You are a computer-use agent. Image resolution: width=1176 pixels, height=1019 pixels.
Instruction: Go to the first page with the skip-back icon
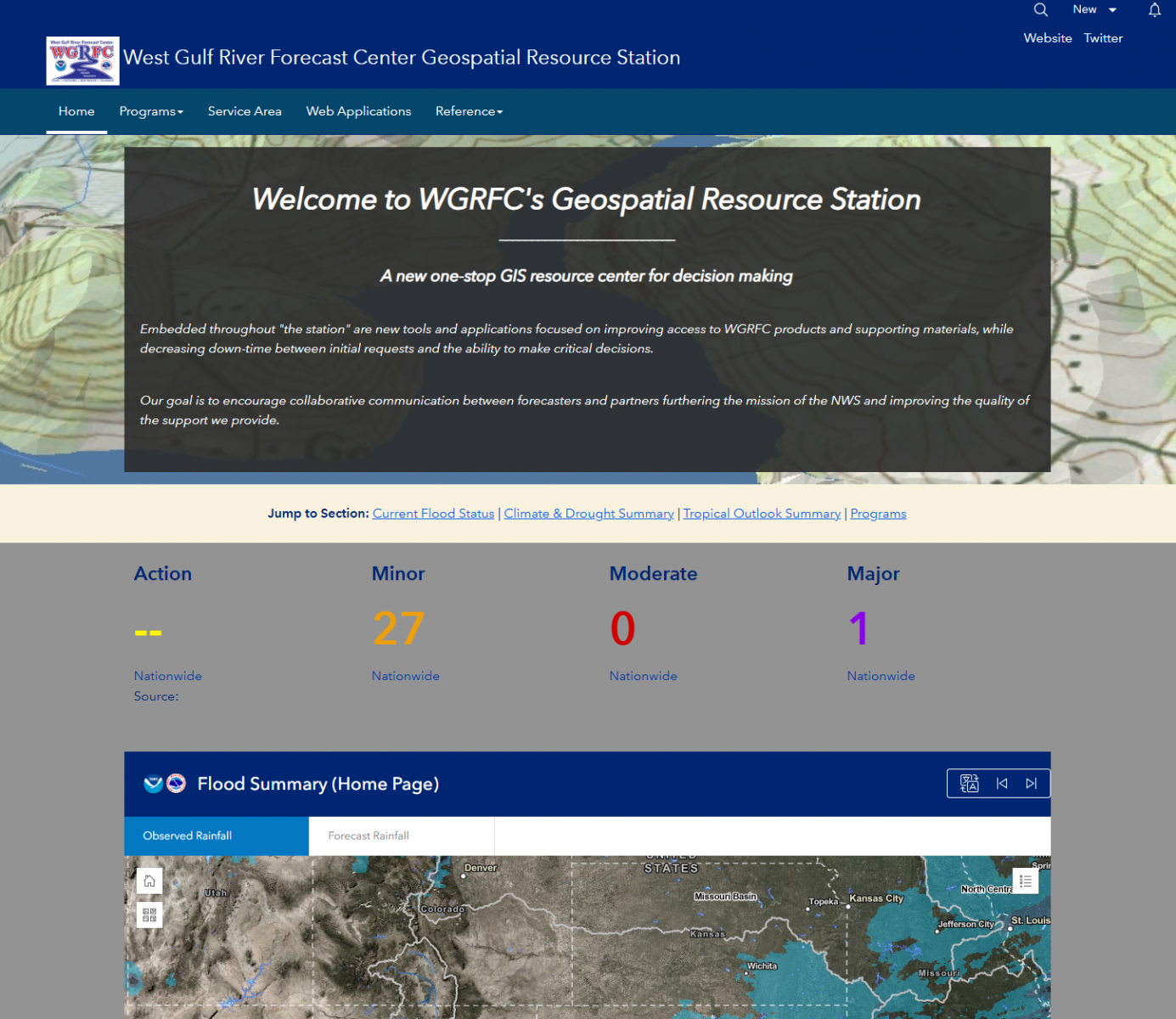click(x=1002, y=783)
